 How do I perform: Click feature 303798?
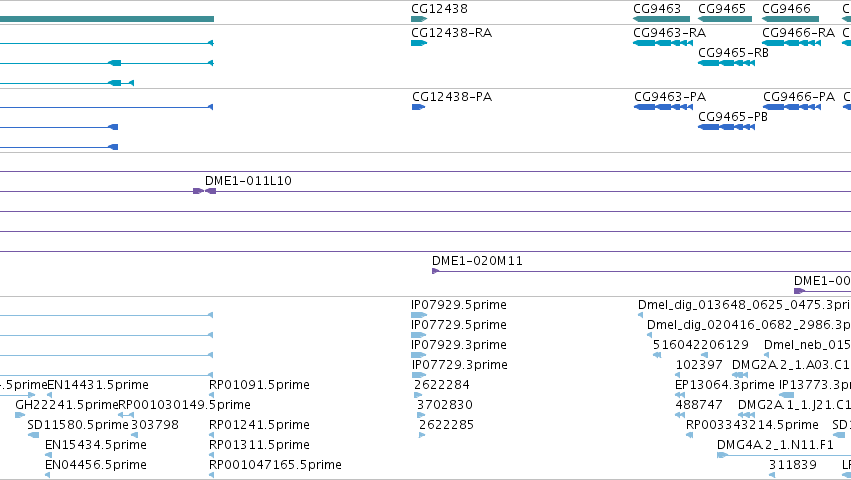click(x=135, y=435)
